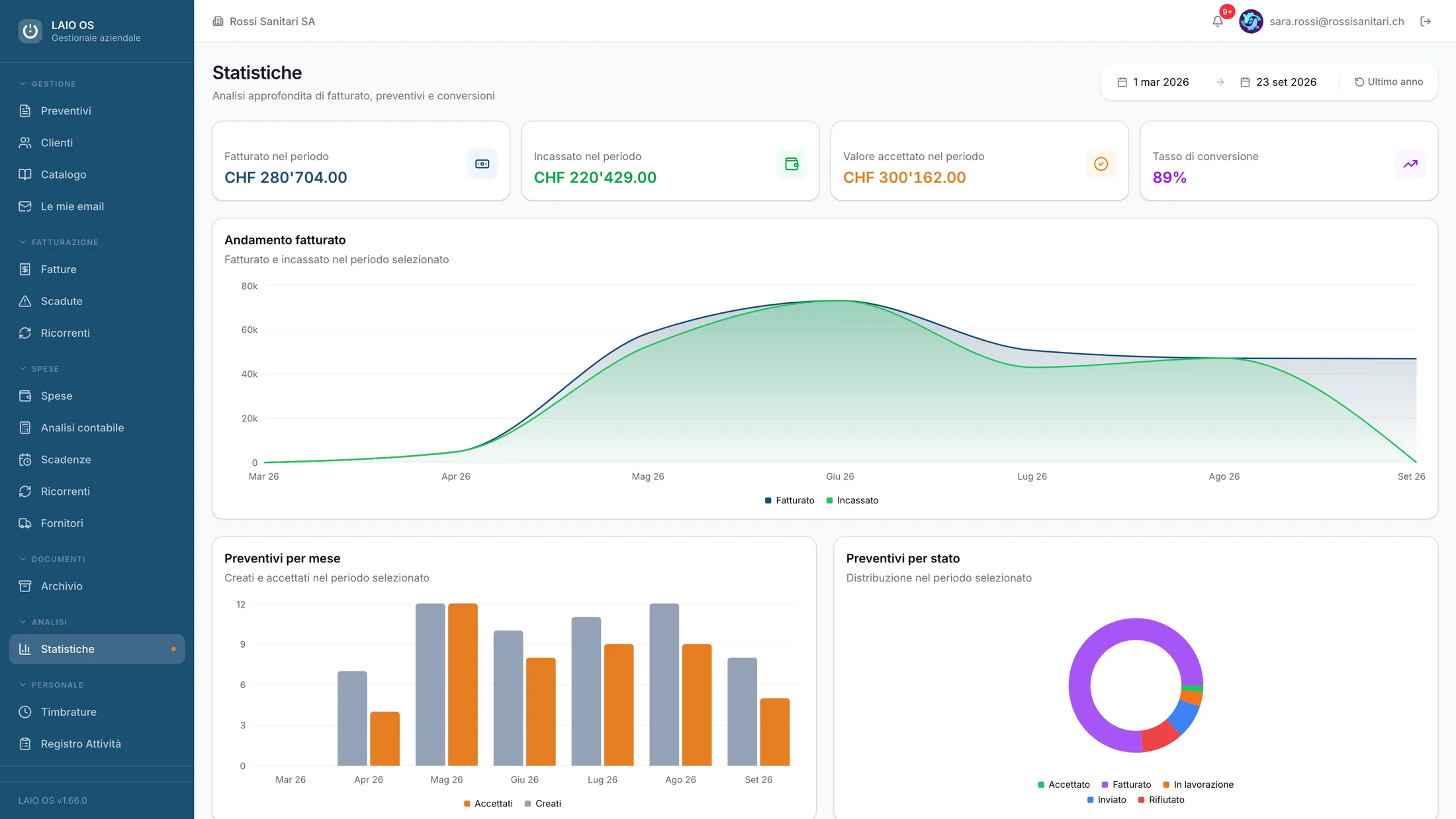Click the Incassato nel periodo wallet icon
1456x819 pixels.
pos(792,163)
